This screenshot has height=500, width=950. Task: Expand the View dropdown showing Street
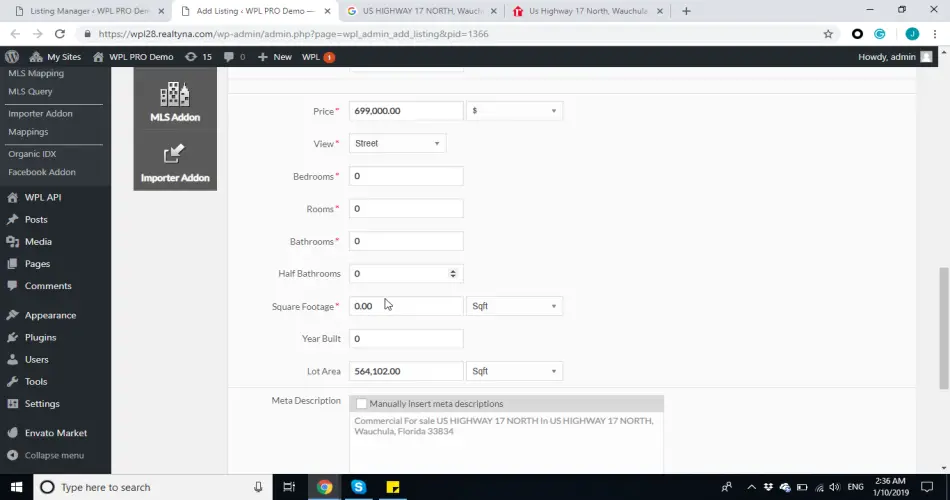[x=397, y=144]
